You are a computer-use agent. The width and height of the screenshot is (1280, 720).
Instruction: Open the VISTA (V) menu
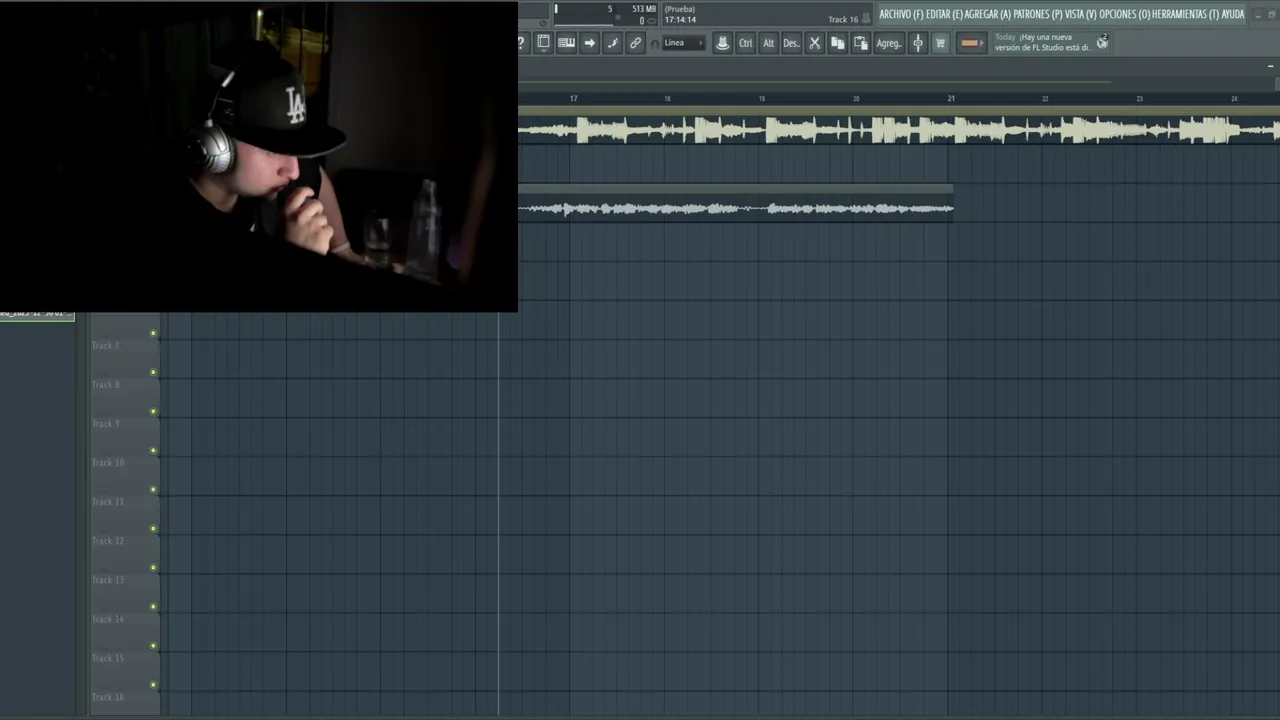pos(1080,14)
